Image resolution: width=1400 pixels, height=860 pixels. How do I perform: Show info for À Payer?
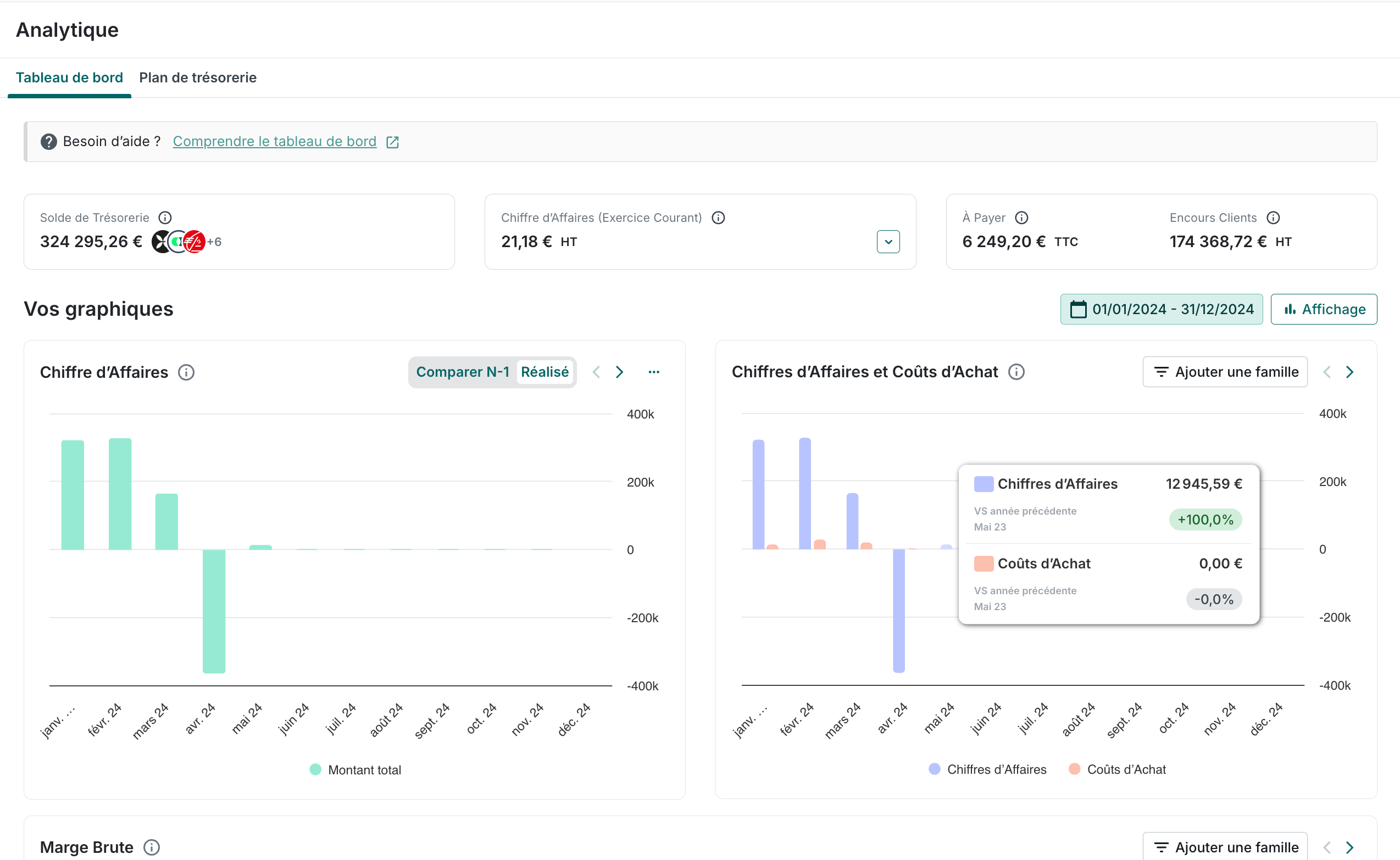click(1021, 218)
